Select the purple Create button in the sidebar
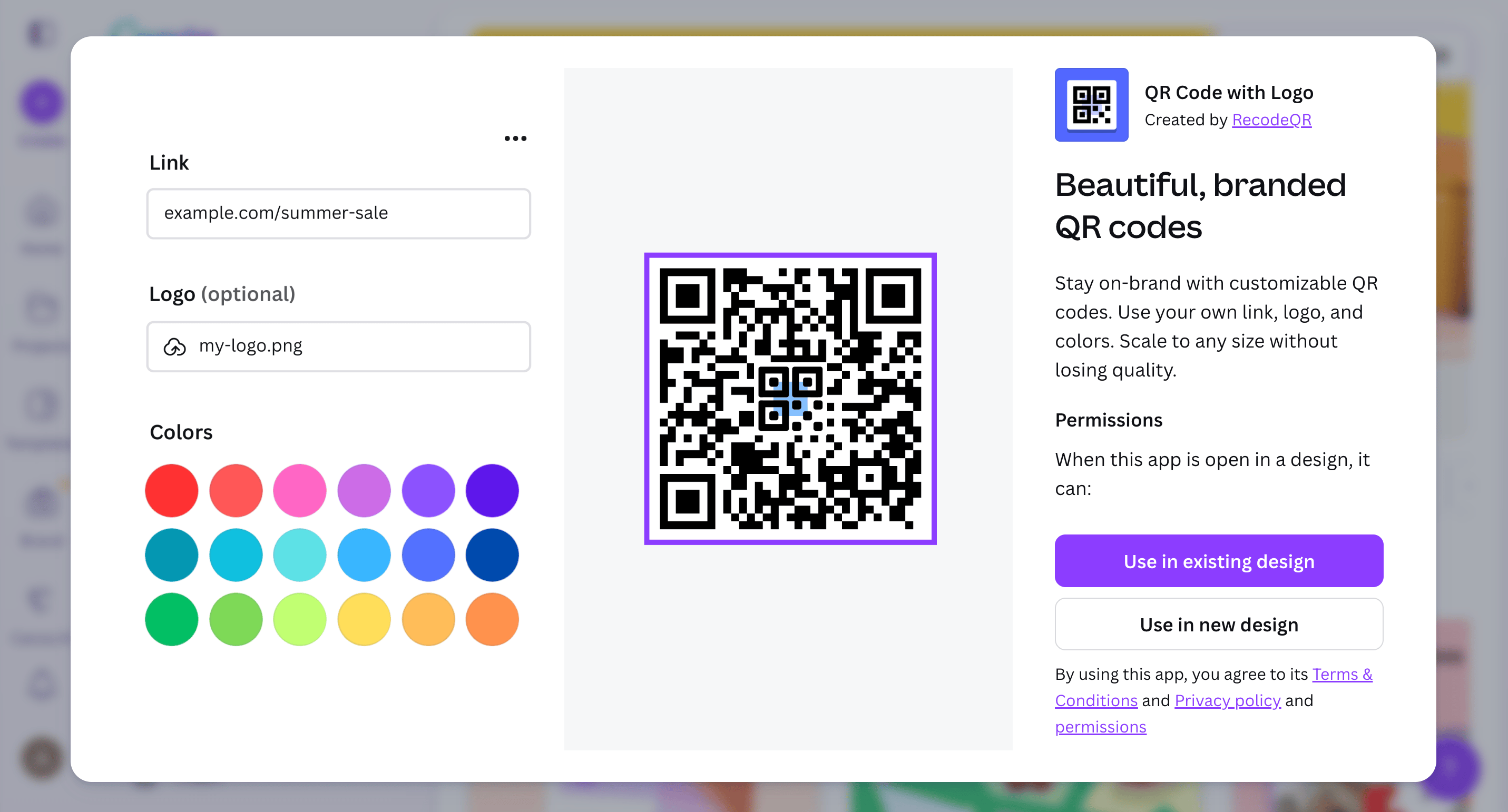This screenshot has height=812, width=1508. point(41,101)
